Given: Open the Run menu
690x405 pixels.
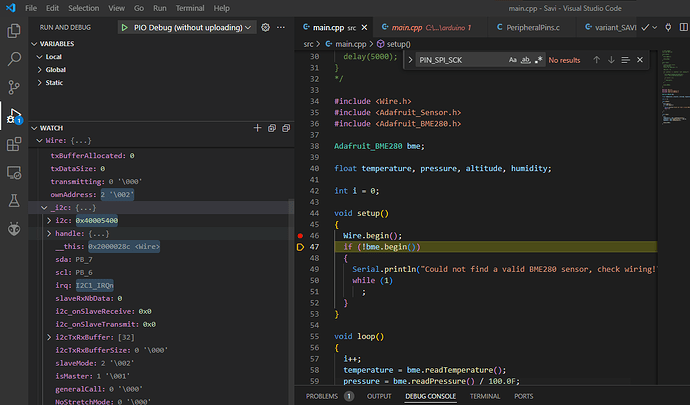Looking at the screenshot, I should point(160,8).
